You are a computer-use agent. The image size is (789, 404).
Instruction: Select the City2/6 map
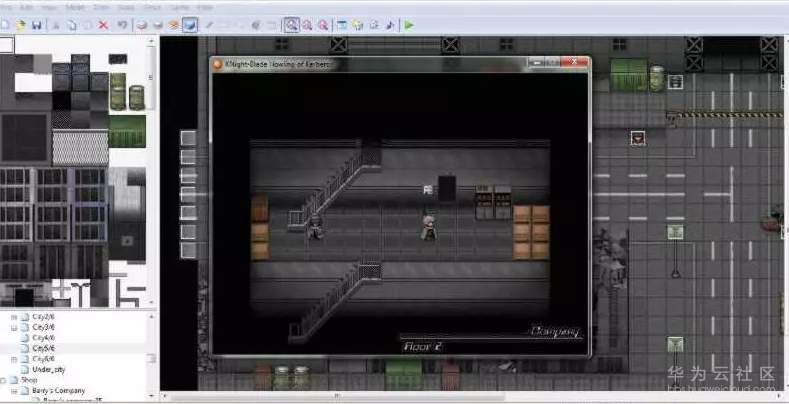click(43, 317)
